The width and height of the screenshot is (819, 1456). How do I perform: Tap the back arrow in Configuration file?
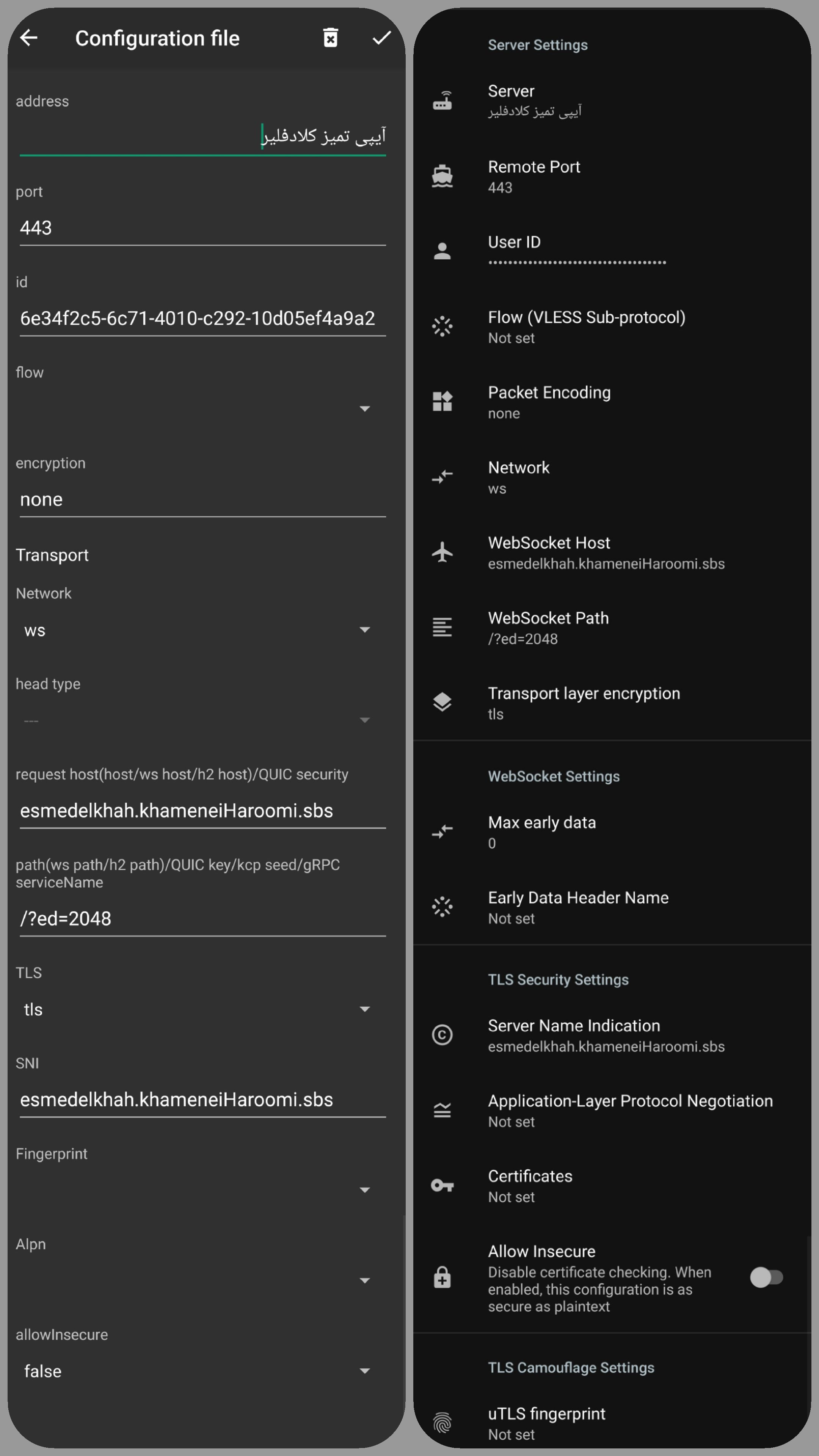pos(29,38)
